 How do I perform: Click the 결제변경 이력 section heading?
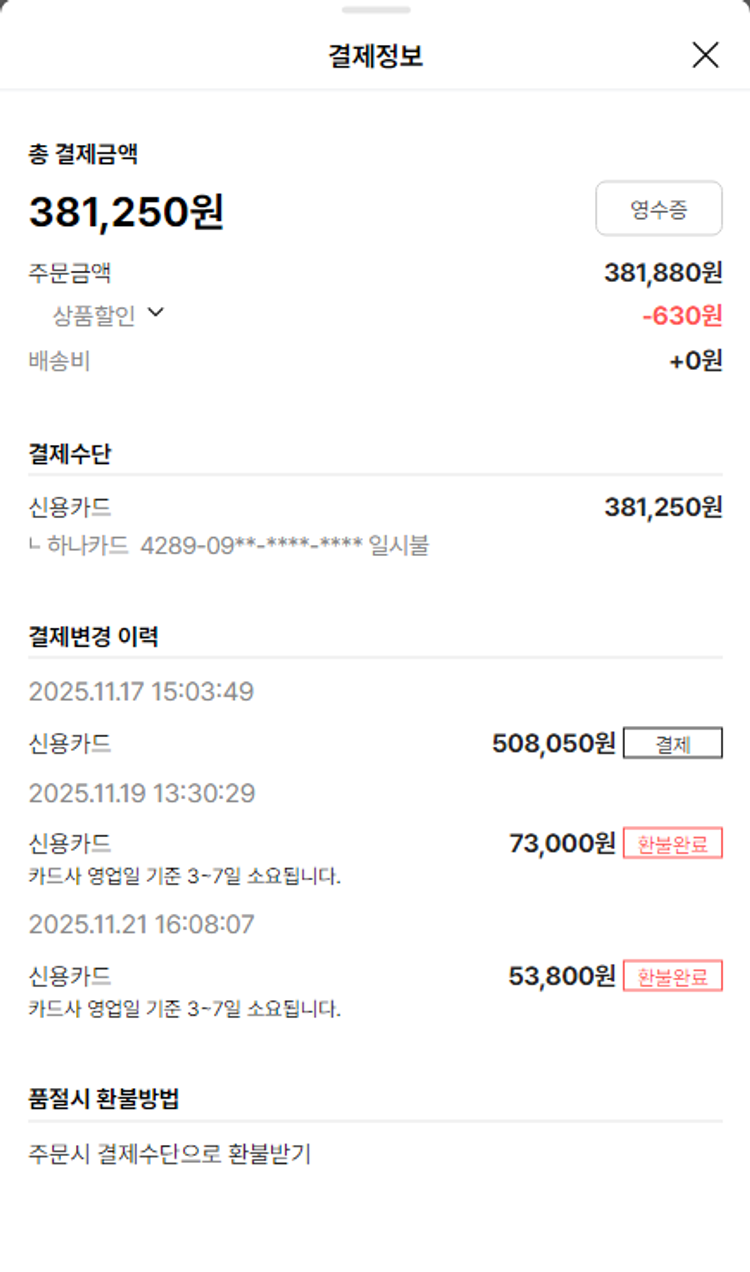93,636
